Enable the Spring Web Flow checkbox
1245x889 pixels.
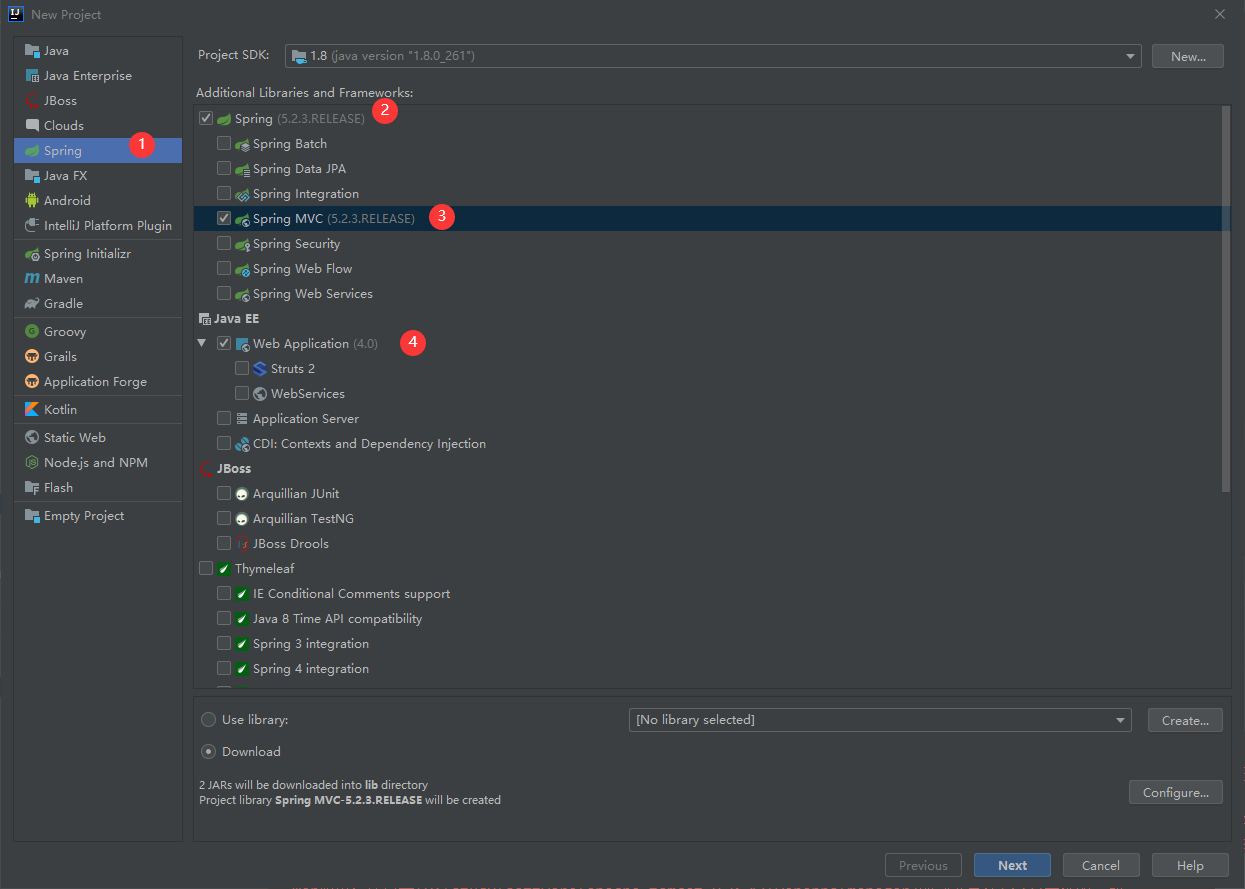point(224,268)
